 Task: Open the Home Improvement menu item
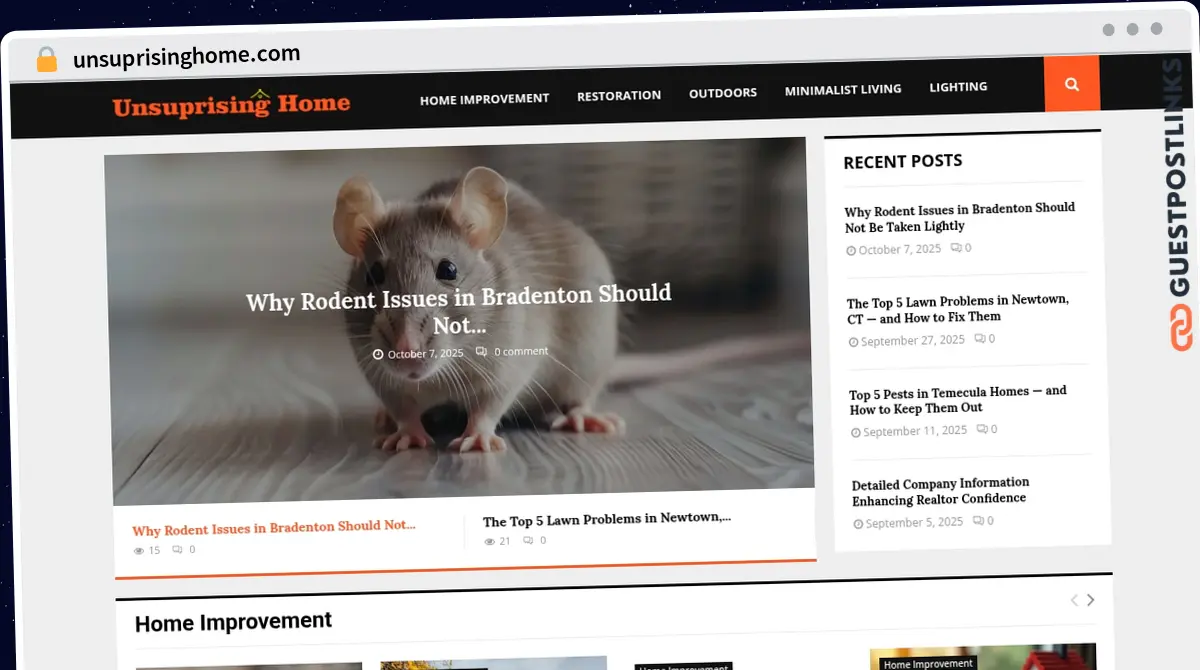coord(484,98)
